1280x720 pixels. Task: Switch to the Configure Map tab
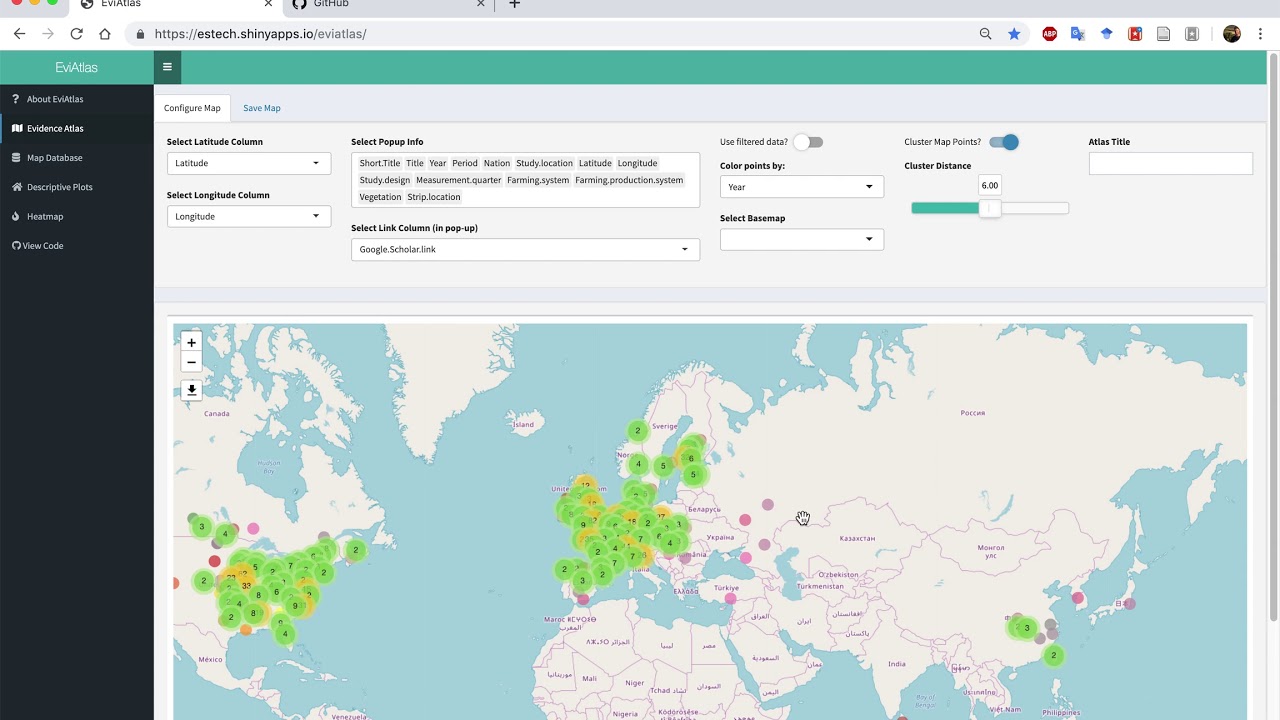pyautogui.click(x=192, y=108)
